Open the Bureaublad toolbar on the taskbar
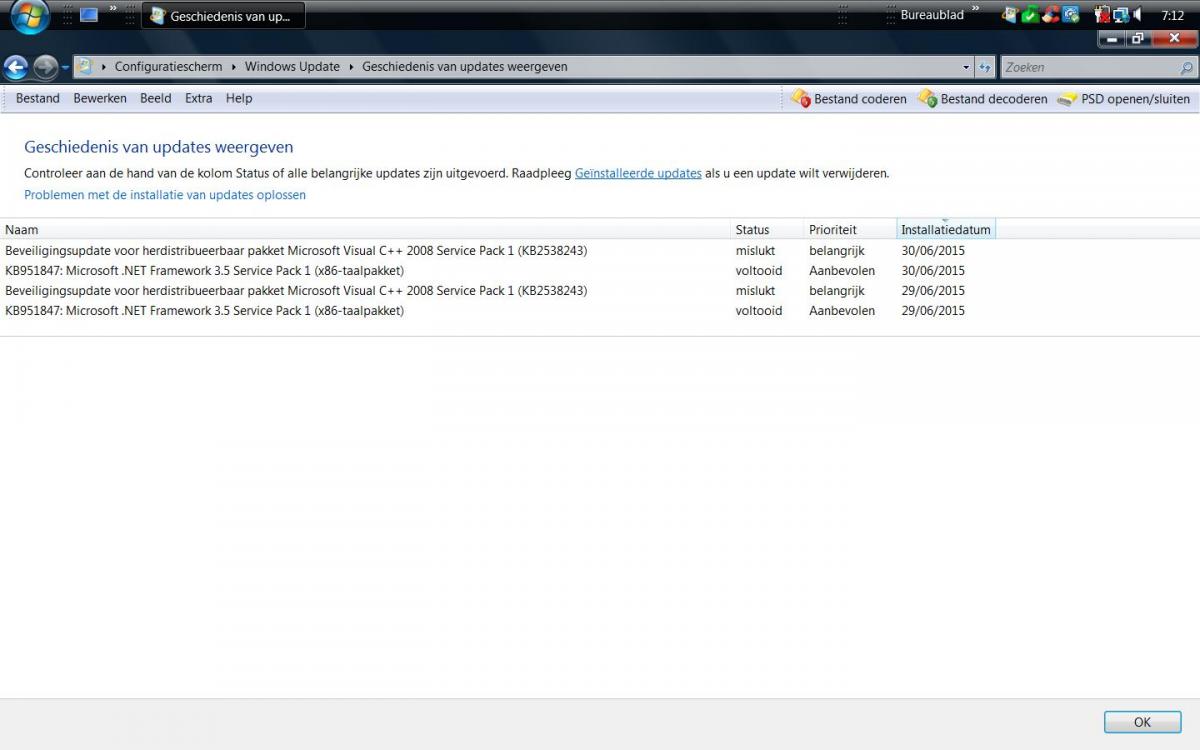 (932, 15)
